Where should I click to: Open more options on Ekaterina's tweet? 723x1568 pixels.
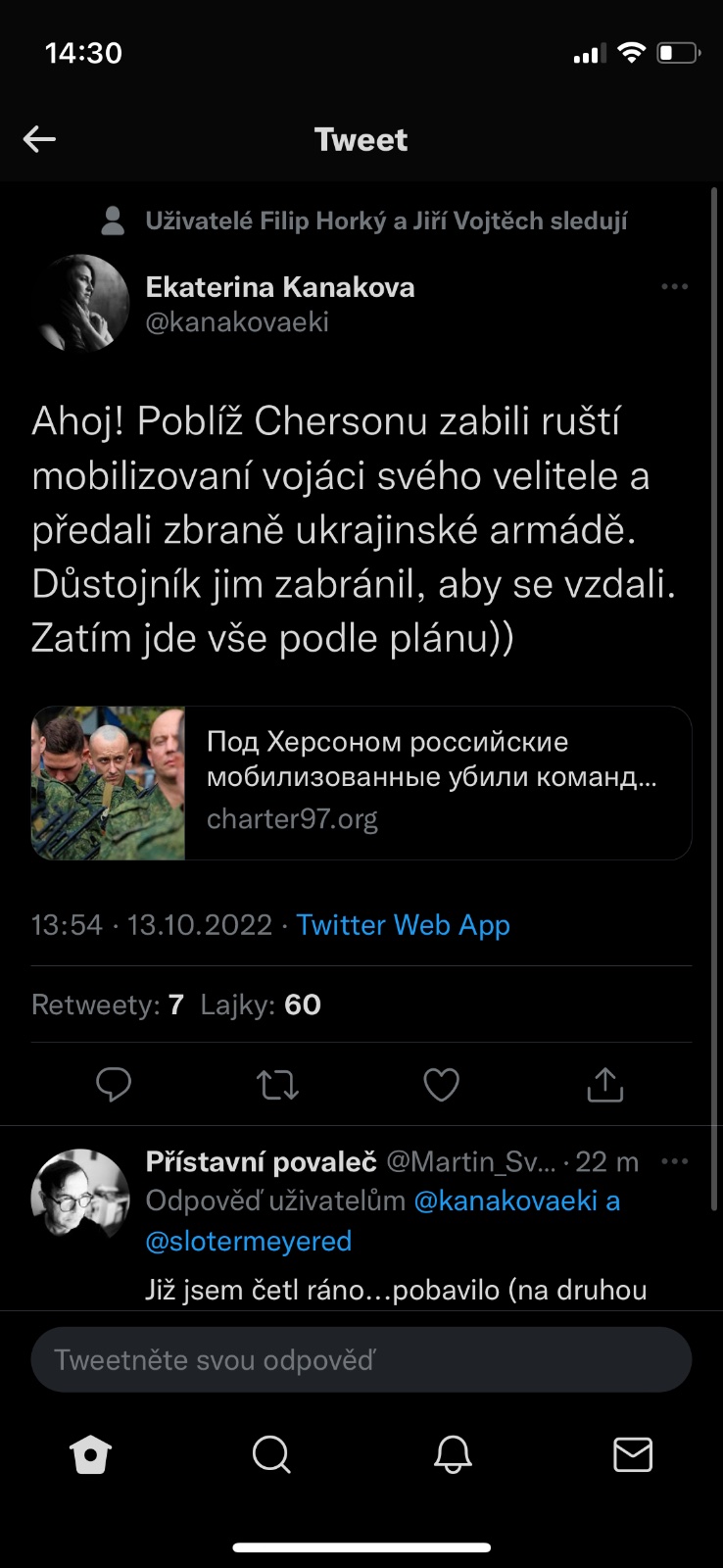(x=674, y=287)
